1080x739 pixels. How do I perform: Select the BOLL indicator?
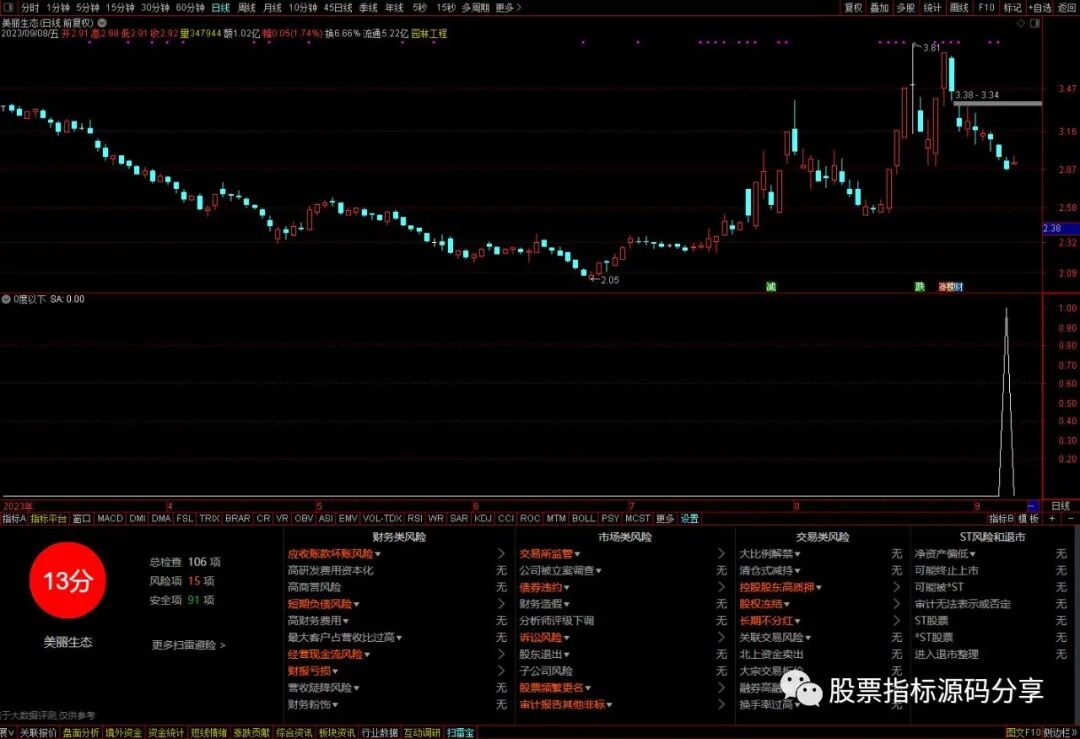583,519
